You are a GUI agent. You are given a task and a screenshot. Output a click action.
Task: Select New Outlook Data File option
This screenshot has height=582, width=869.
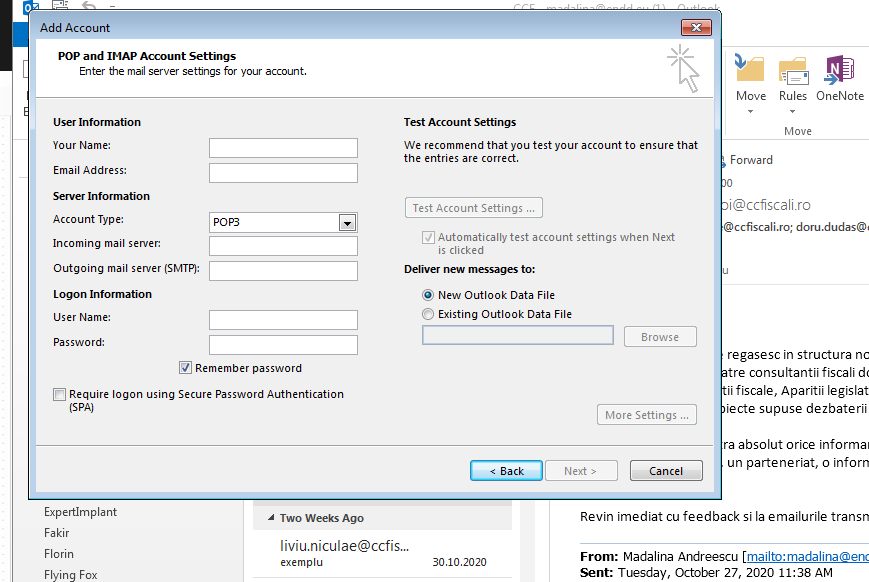[x=429, y=295]
